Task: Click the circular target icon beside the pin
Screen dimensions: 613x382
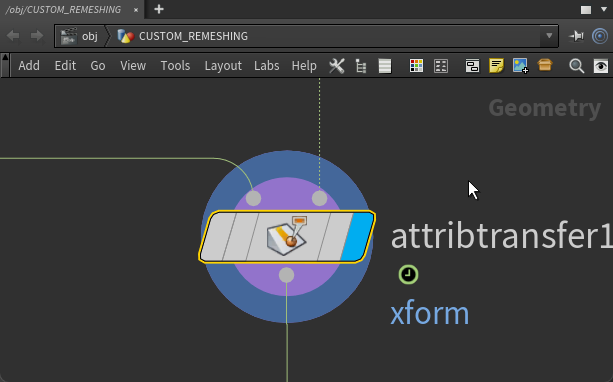Action: [600, 36]
